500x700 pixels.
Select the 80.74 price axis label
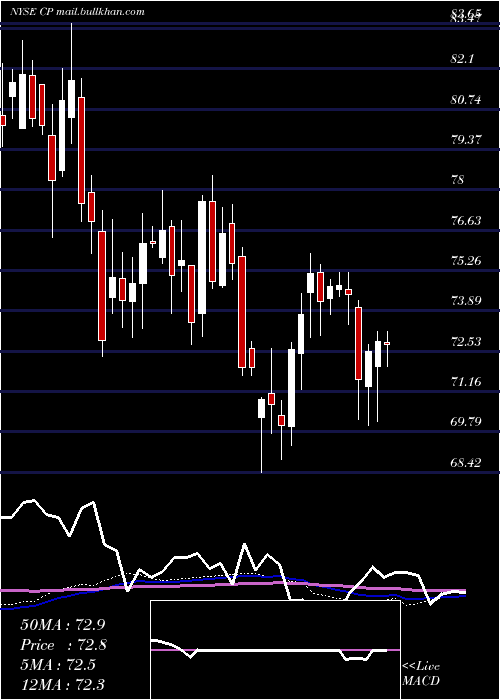coord(466,100)
